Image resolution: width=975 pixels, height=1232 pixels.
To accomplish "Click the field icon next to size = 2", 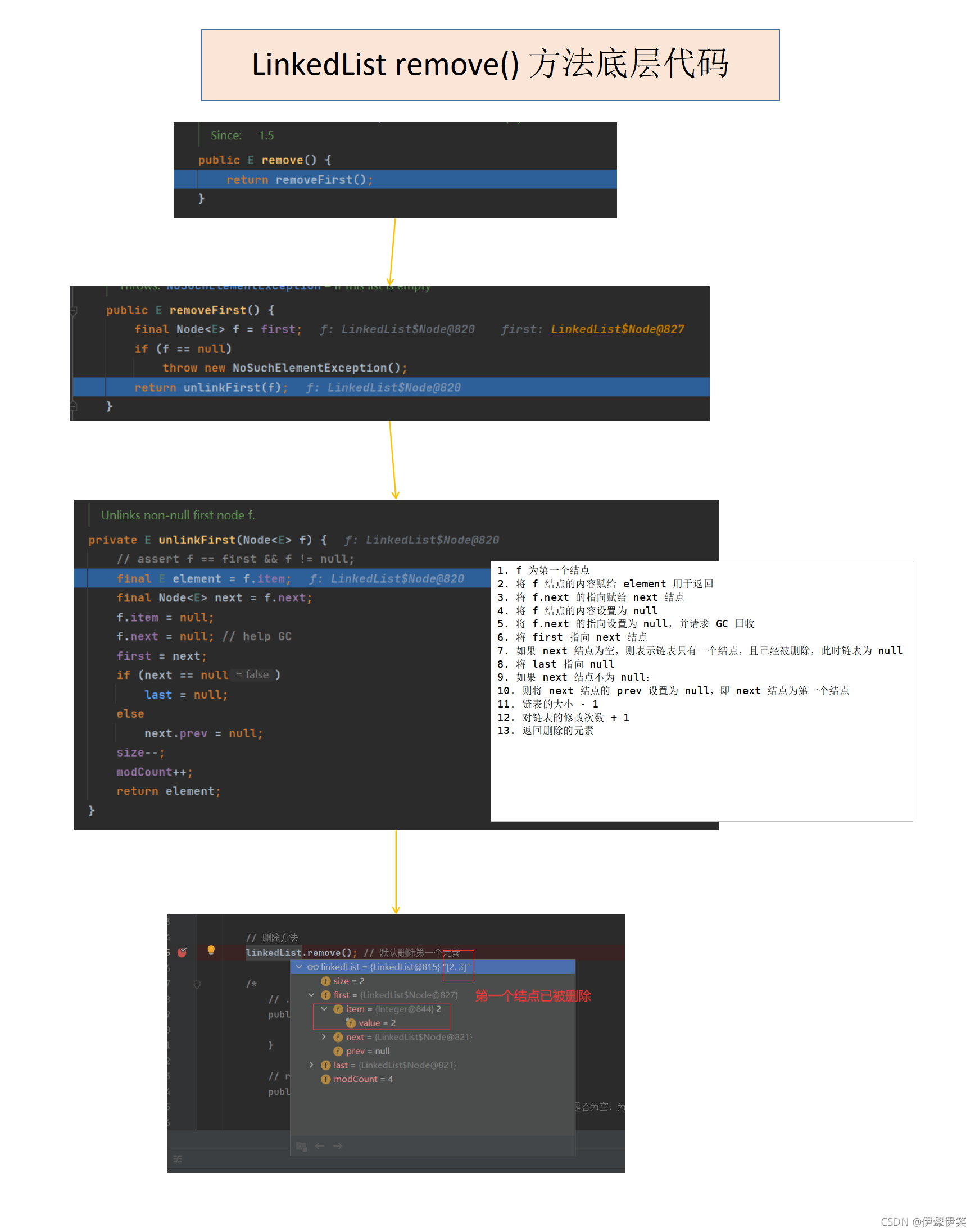I will pyautogui.click(x=325, y=981).
